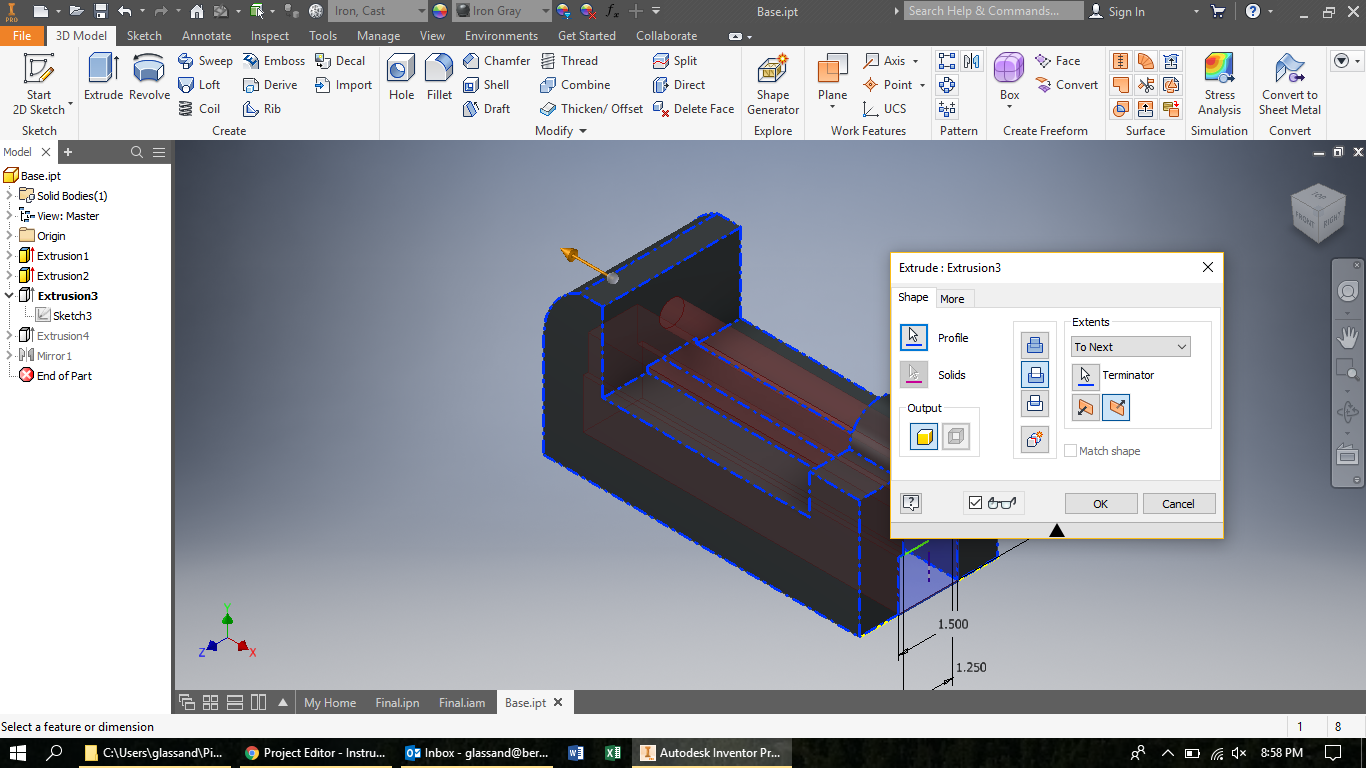Click the Save icon in quick access toolbar
The height and width of the screenshot is (768, 1366).
coord(101,11)
